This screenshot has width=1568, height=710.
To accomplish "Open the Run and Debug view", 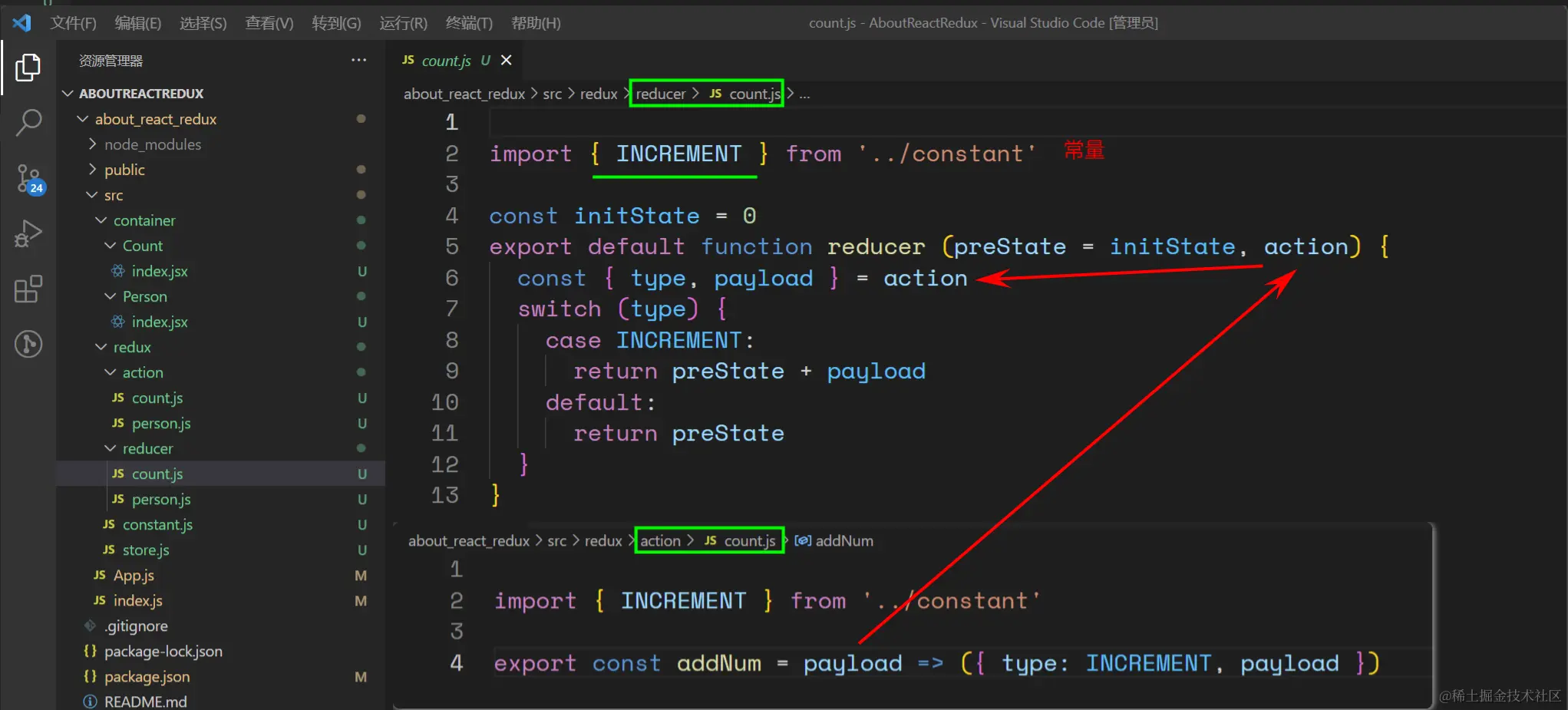I will (x=28, y=233).
